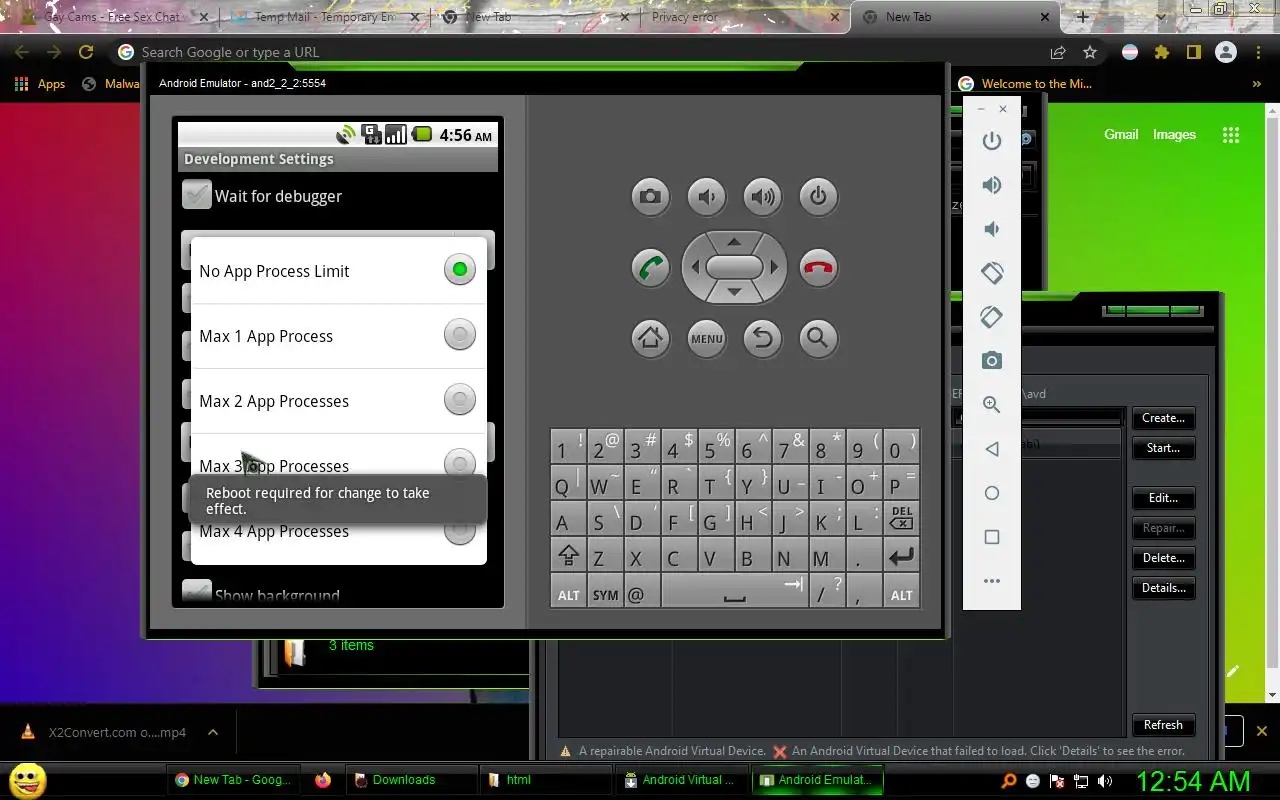Image resolution: width=1280 pixels, height=800 pixels.
Task: Open new Chrome tab with plus
Action: coord(1082,17)
